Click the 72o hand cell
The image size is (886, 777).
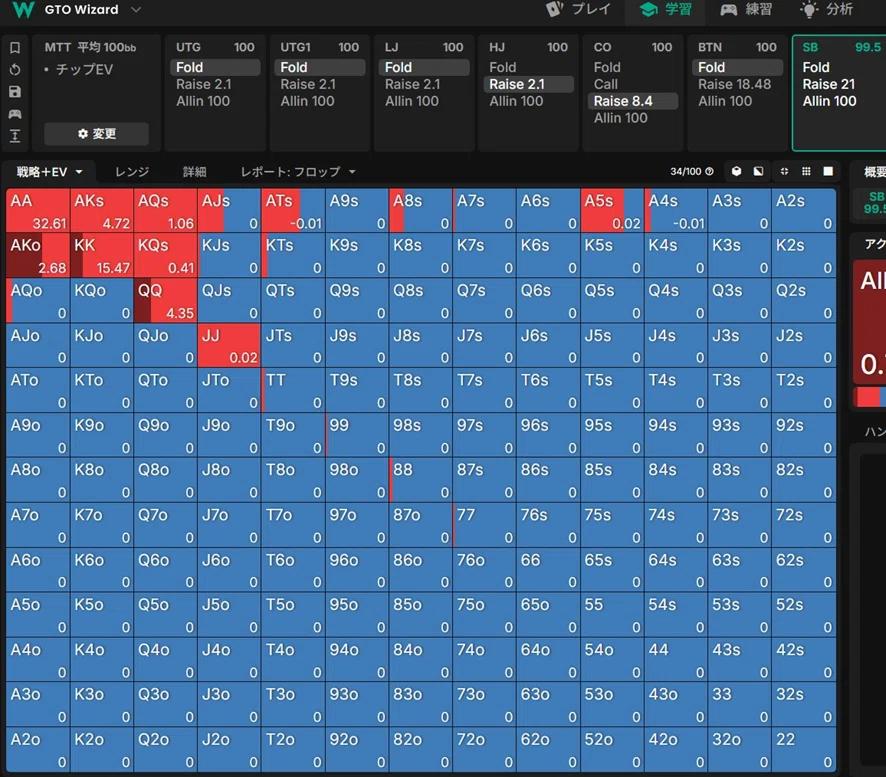(484, 749)
